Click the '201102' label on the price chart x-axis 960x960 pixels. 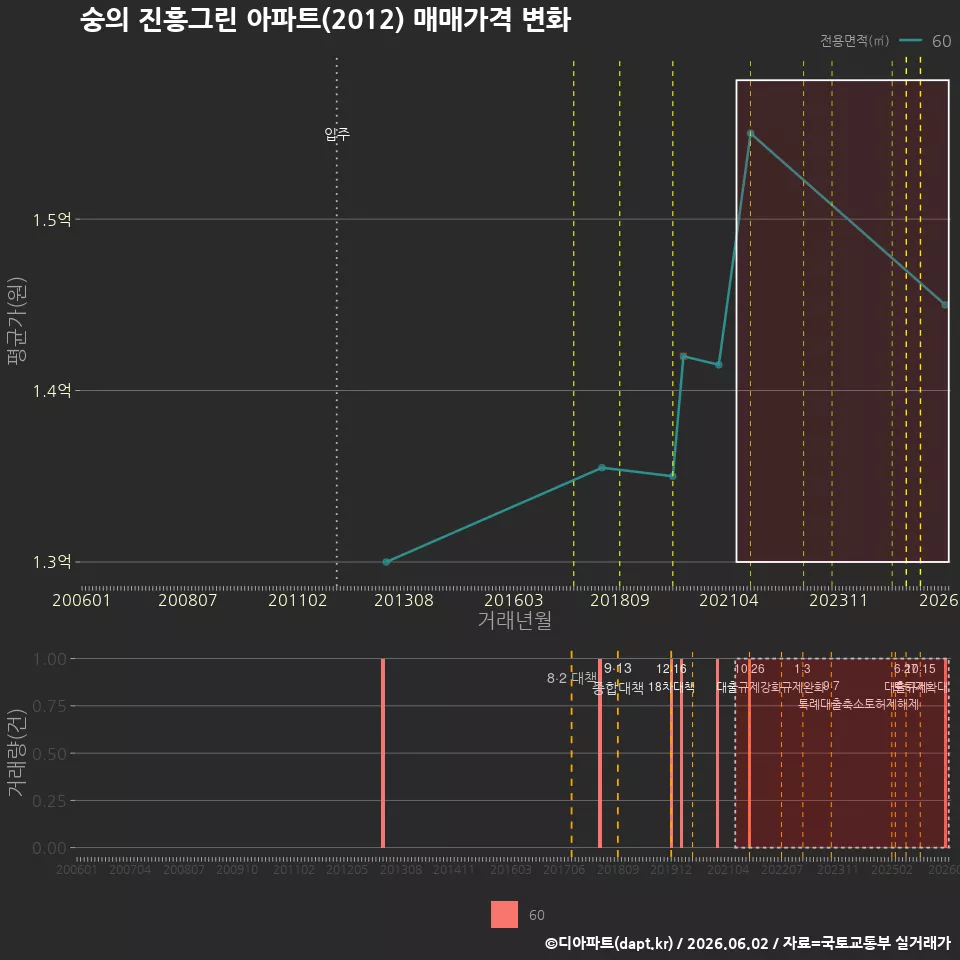pos(298,600)
